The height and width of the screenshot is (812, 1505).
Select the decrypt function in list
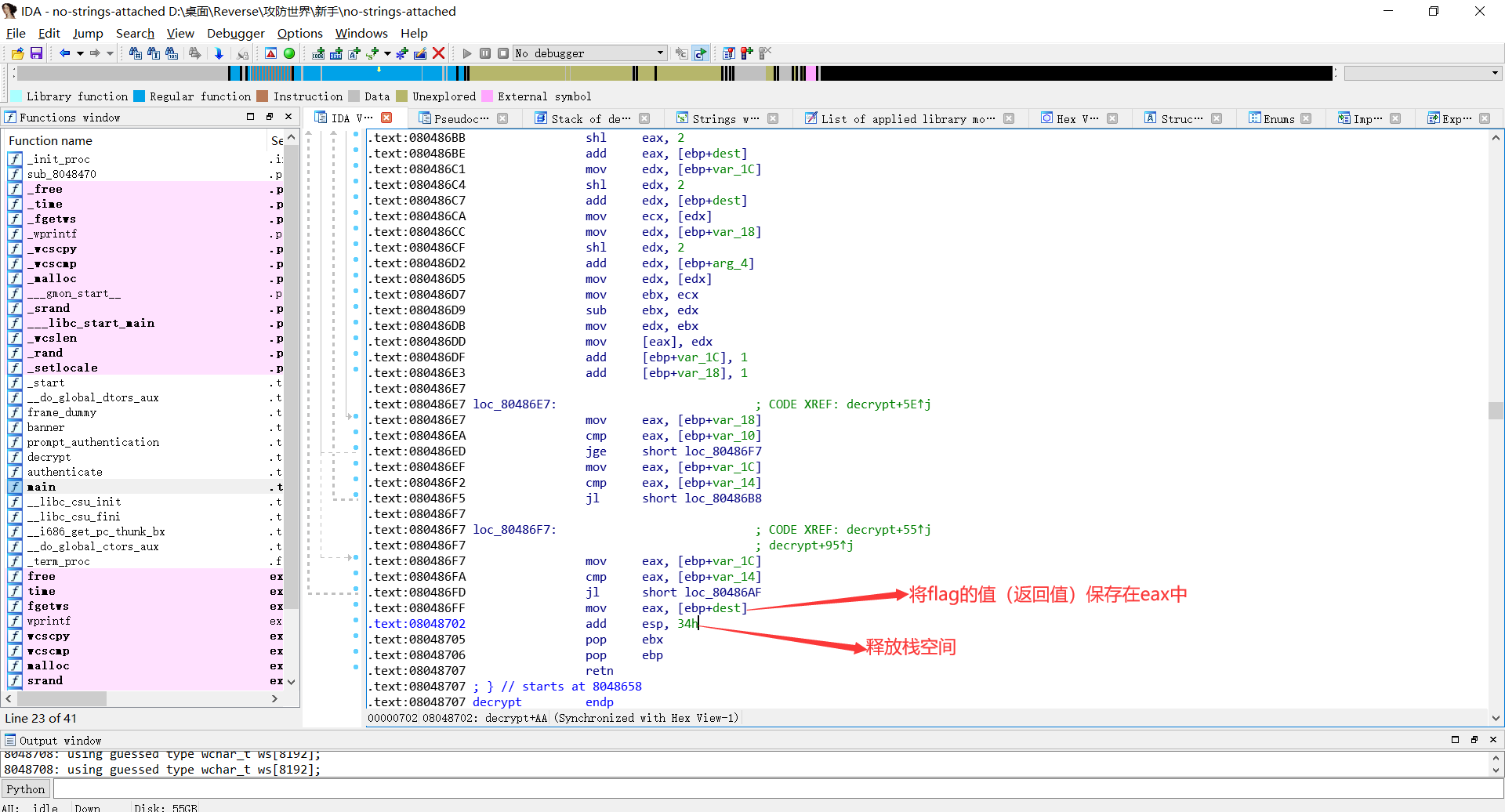(x=49, y=457)
